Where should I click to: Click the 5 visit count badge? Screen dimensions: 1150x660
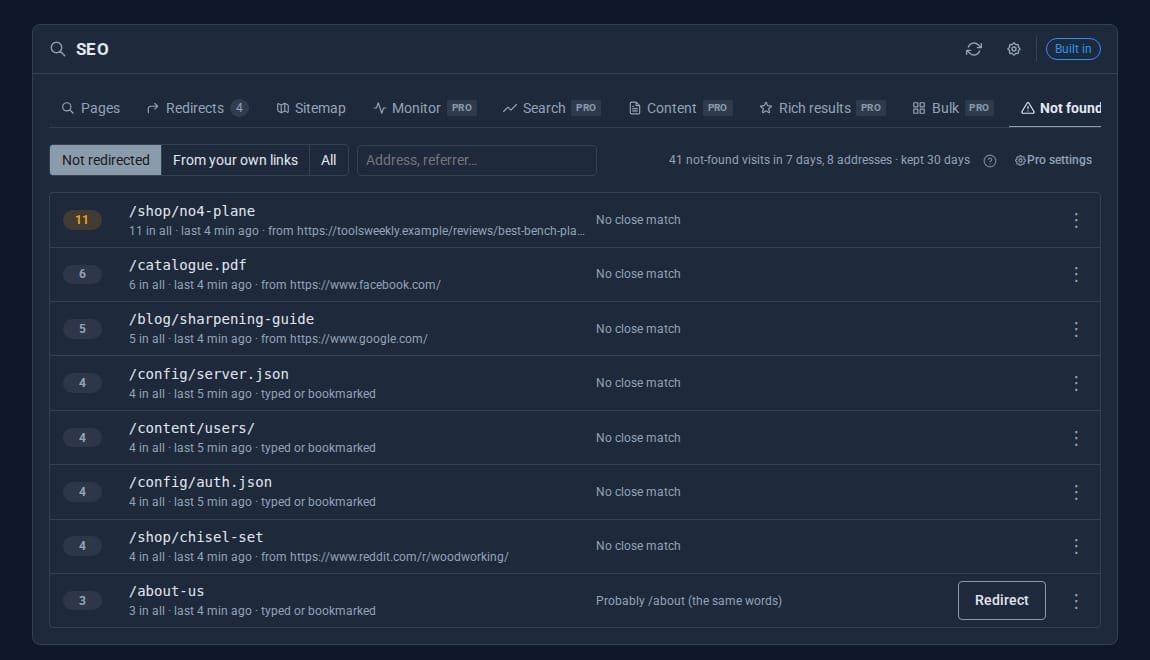[82, 329]
